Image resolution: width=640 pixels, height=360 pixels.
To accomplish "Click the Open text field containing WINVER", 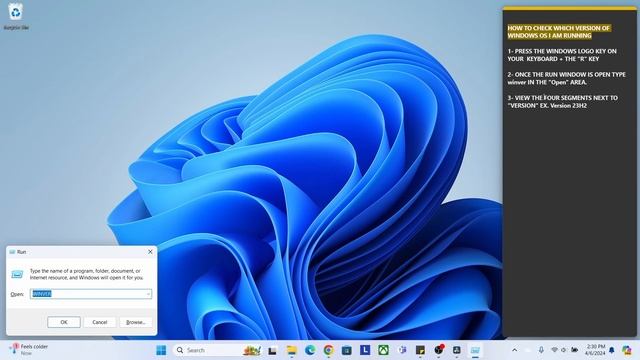I will pyautogui.click(x=91, y=294).
